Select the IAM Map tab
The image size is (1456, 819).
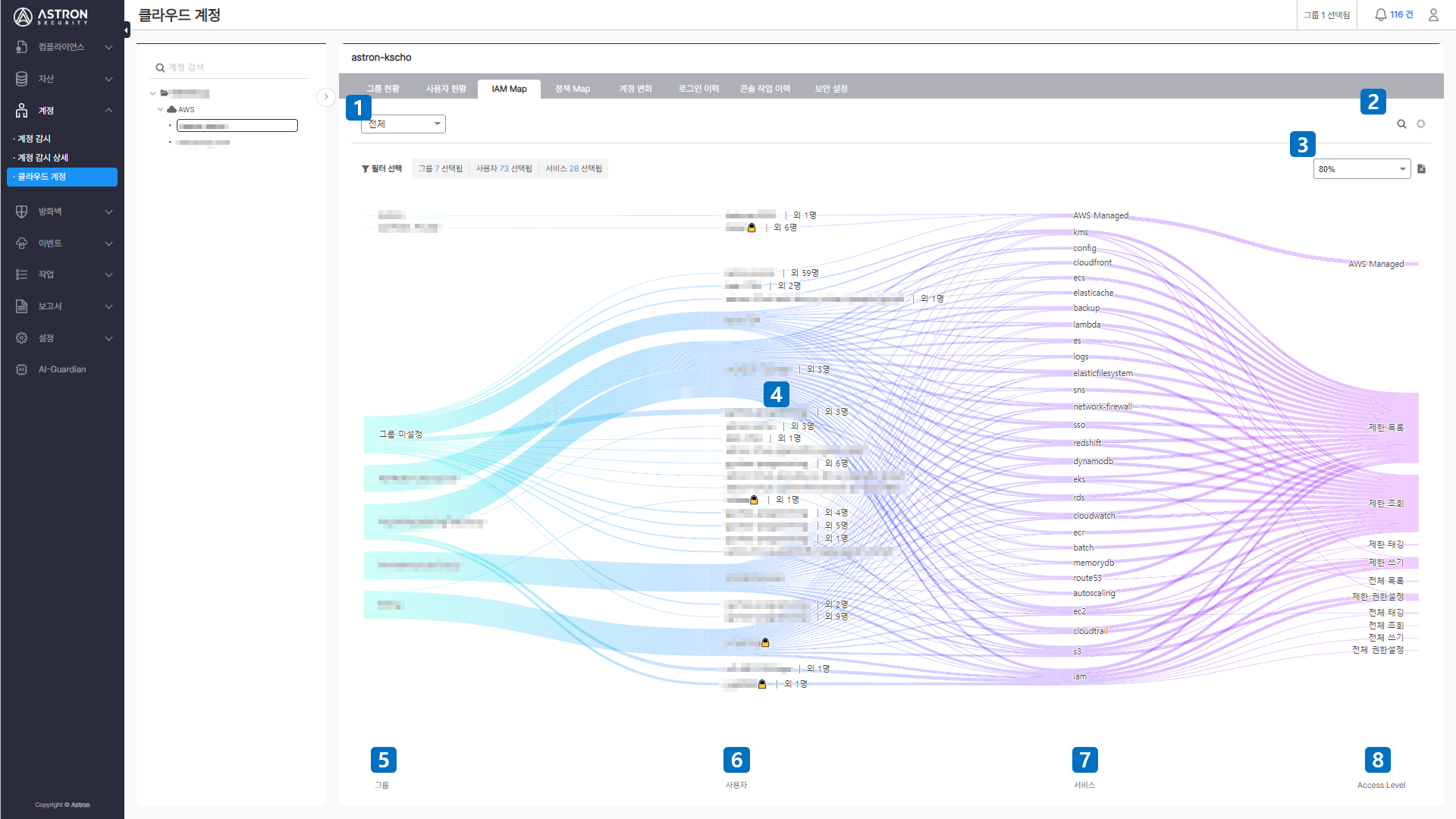(x=509, y=89)
